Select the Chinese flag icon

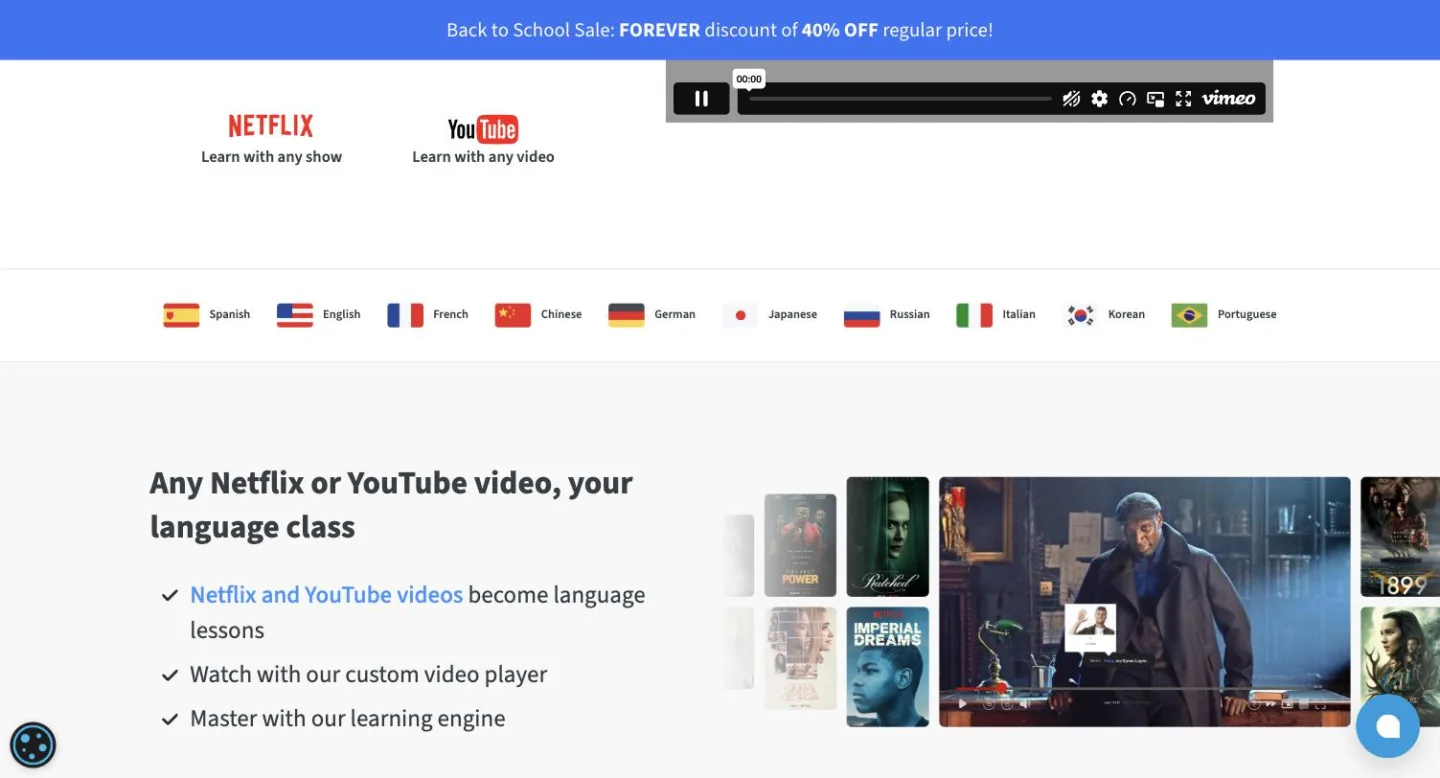click(x=513, y=315)
